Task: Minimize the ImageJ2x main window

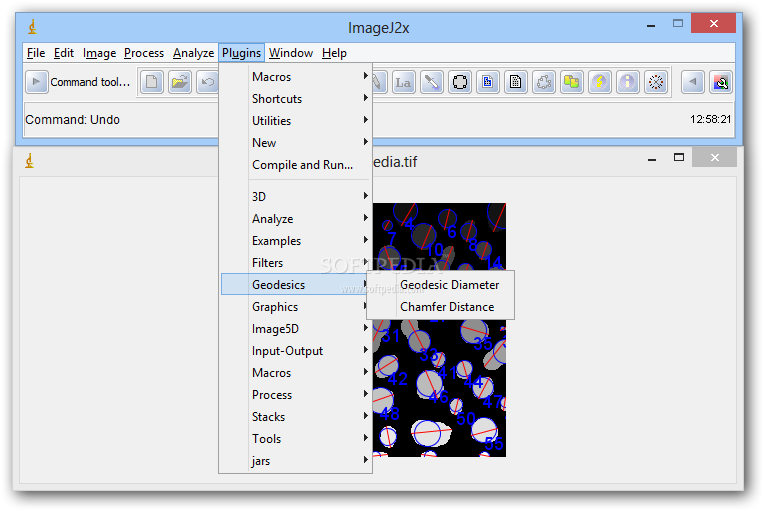Action: [651, 24]
